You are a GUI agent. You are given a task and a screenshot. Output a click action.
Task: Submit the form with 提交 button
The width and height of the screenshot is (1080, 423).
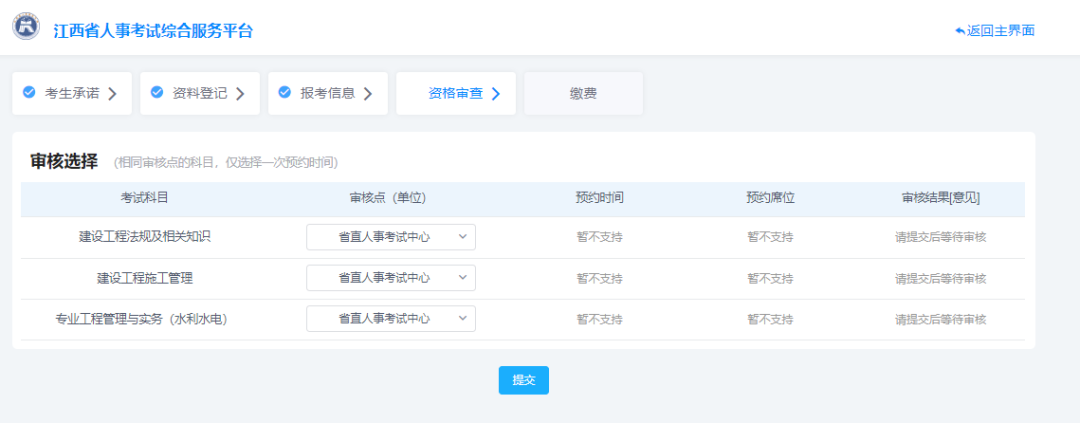click(x=523, y=380)
